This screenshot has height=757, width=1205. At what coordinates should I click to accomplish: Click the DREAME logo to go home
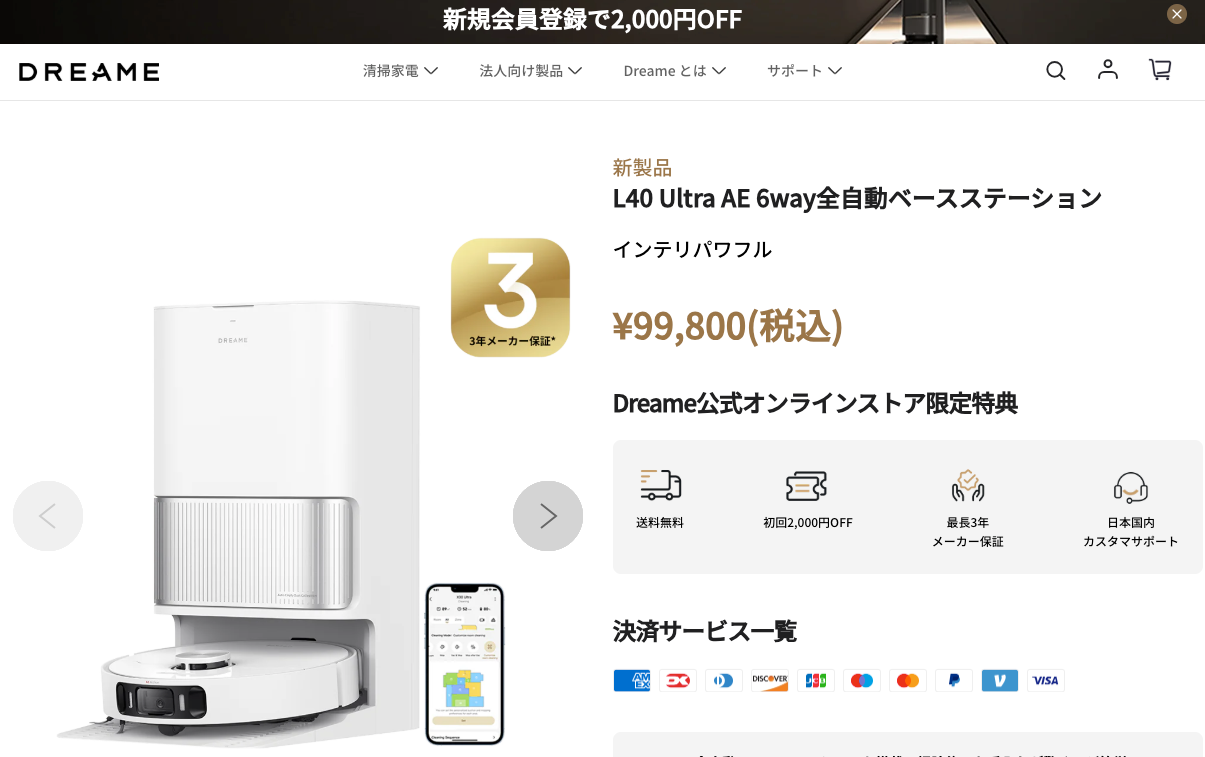[x=89, y=72]
